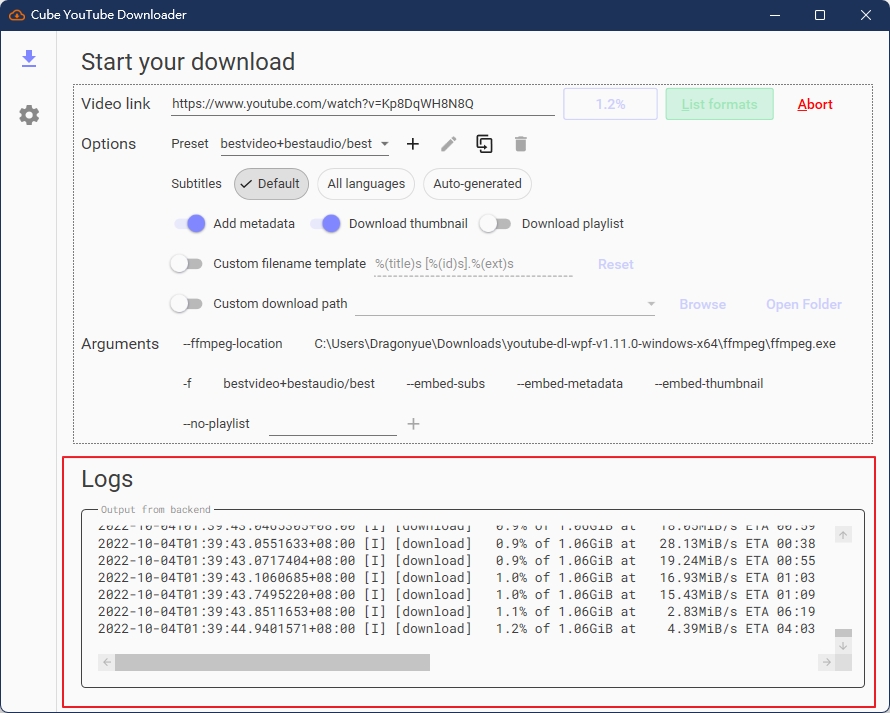Viewport: 890px width, 713px height.
Task: Click log line showing 15.43MiB/s
Action: coord(456,595)
